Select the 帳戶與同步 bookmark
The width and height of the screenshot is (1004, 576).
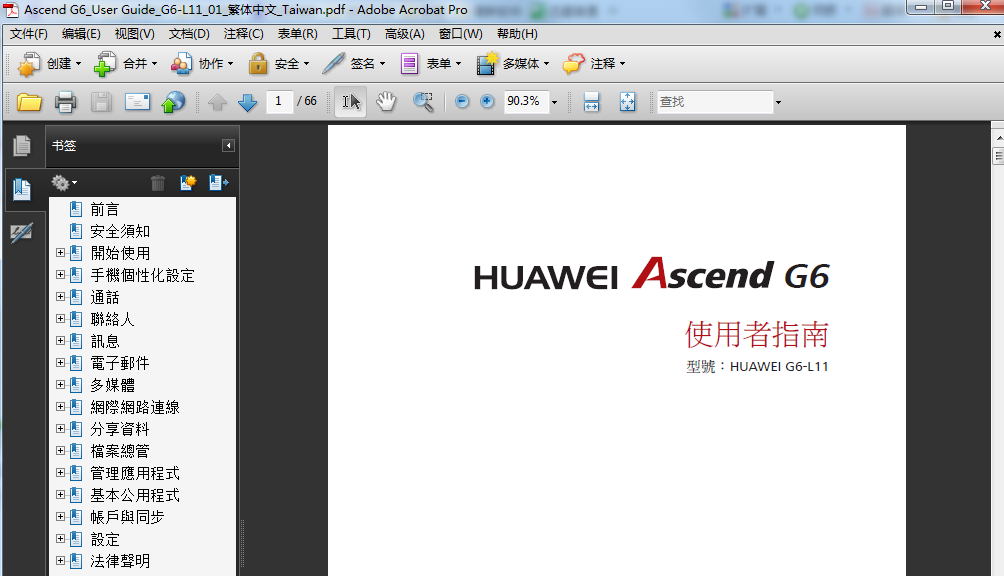[127, 516]
